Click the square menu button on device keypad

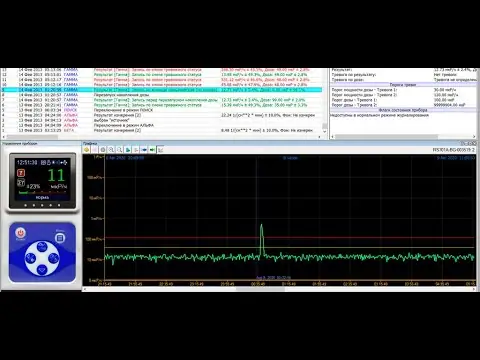60,238
